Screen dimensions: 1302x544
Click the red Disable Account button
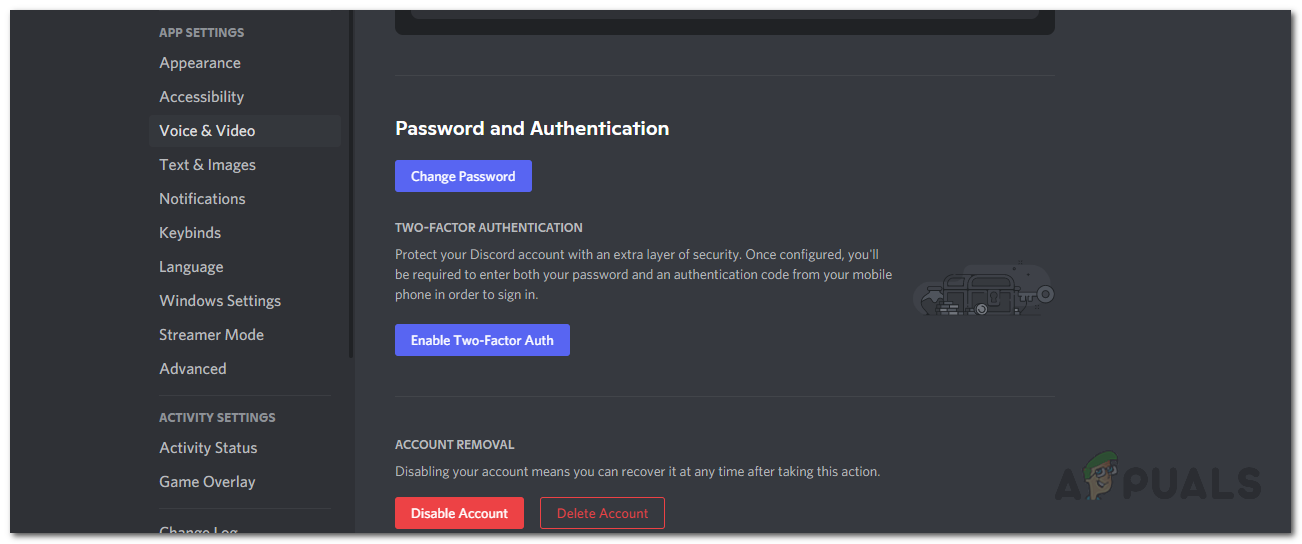(459, 513)
